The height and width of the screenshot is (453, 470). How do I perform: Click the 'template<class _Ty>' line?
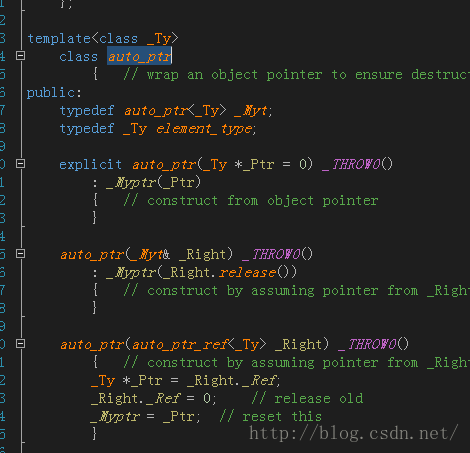[103, 38]
